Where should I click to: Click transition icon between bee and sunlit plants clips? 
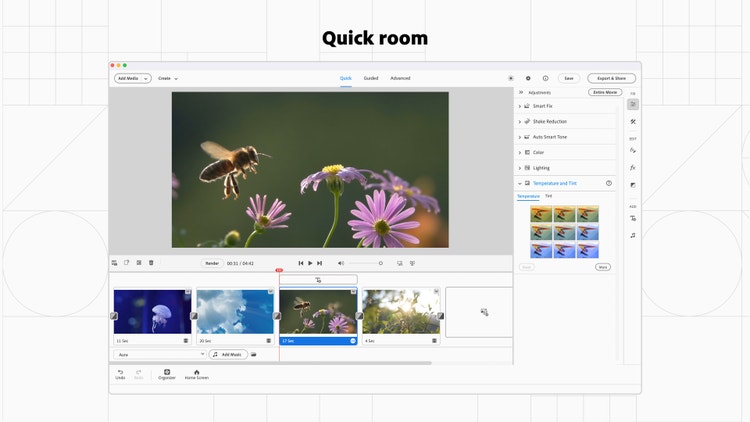[360, 316]
